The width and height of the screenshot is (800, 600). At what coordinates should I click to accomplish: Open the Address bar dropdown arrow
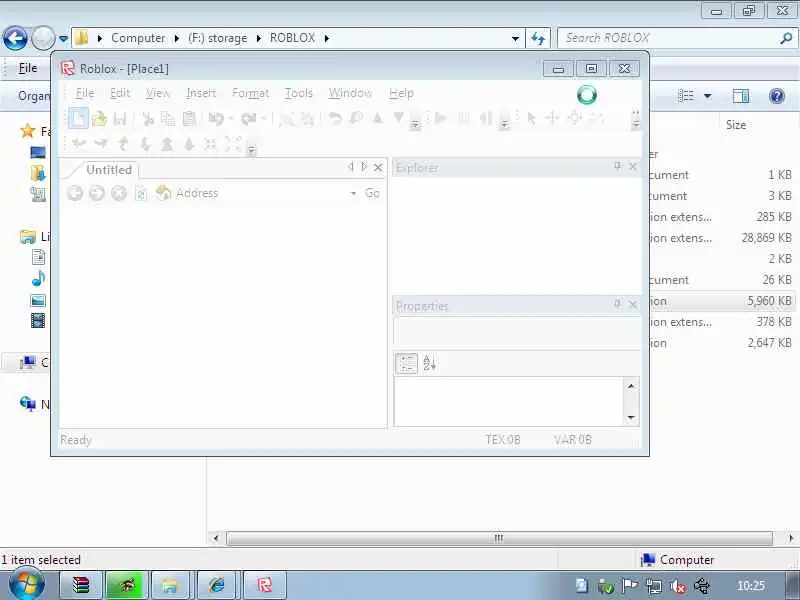point(353,193)
